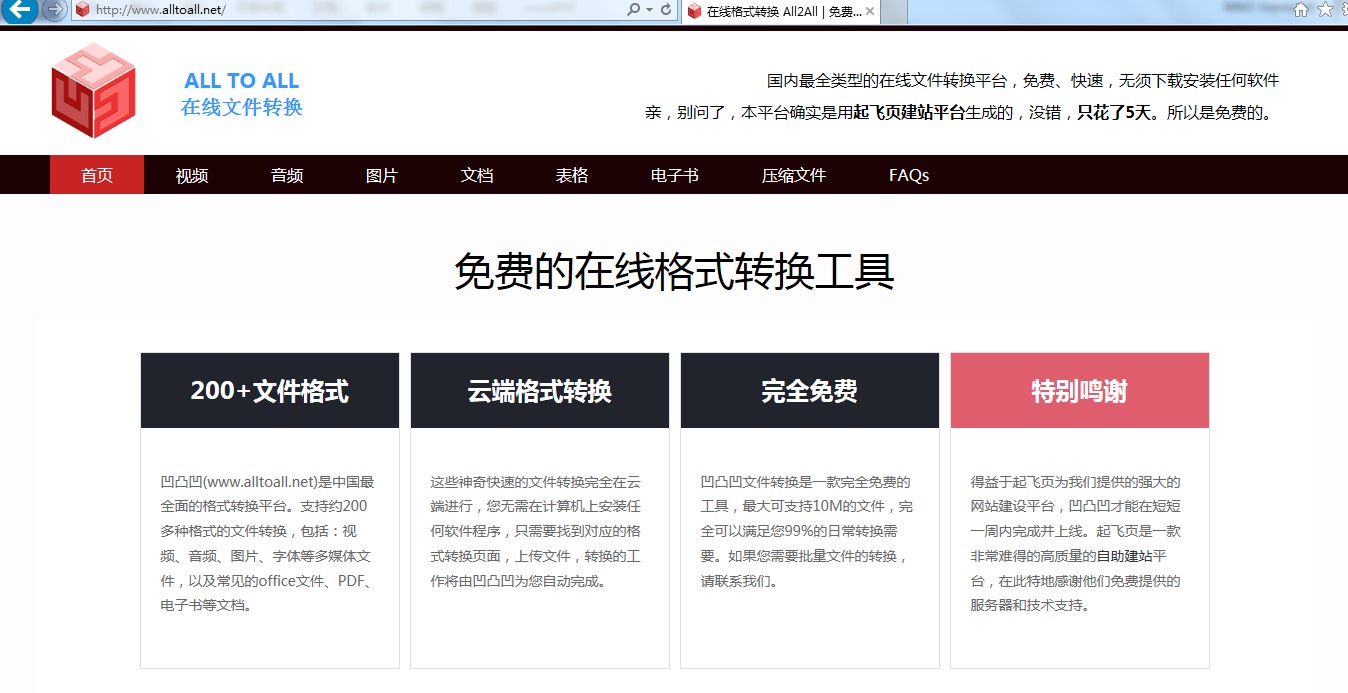
Task: Open Favorites using the star icon
Action: pyautogui.click(x=1325, y=9)
